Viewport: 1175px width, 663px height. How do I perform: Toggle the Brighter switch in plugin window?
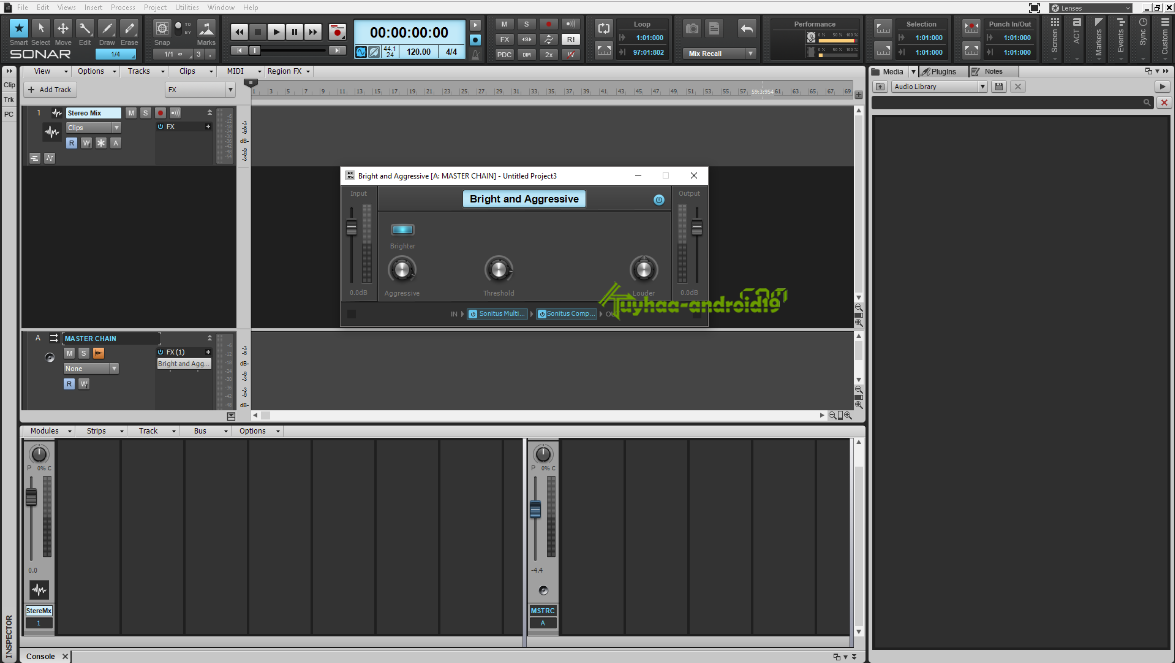(402, 230)
